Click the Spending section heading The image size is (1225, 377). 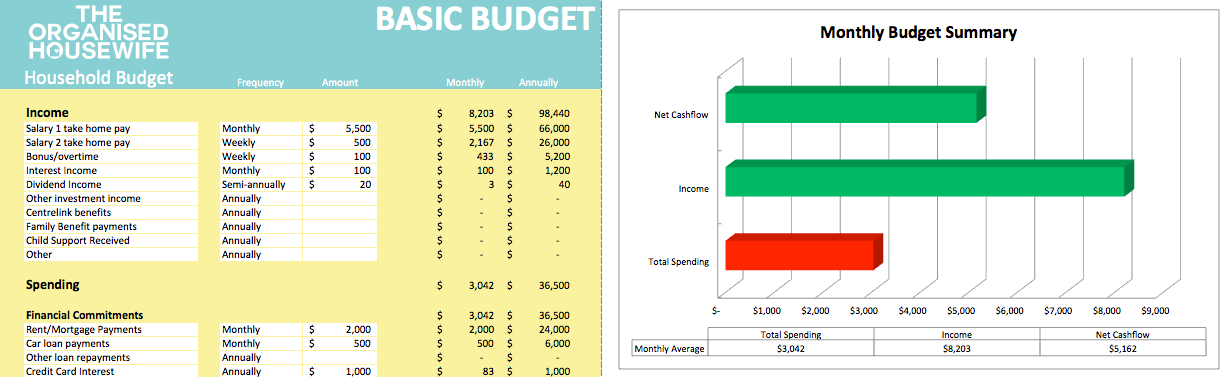[52, 285]
